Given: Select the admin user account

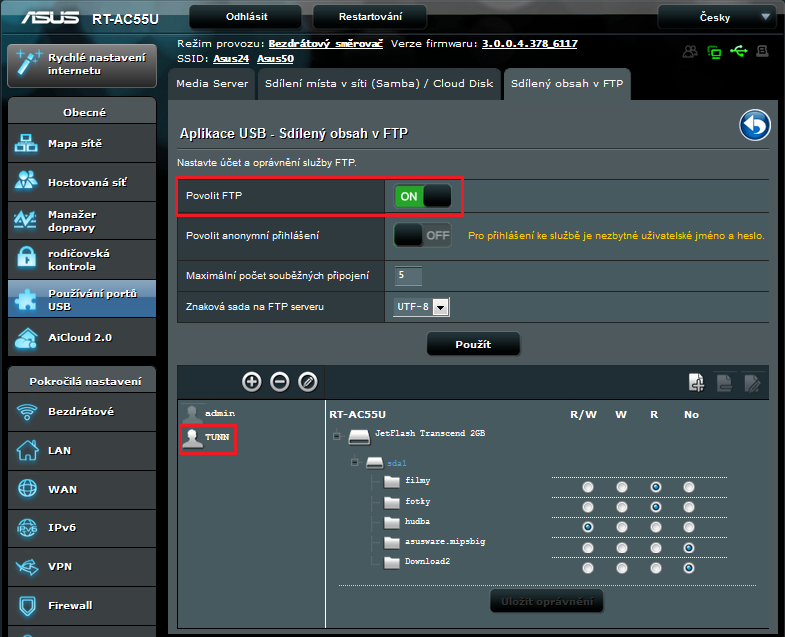Looking at the screenshot, I should pyautogui.click(x=219, y=412).
